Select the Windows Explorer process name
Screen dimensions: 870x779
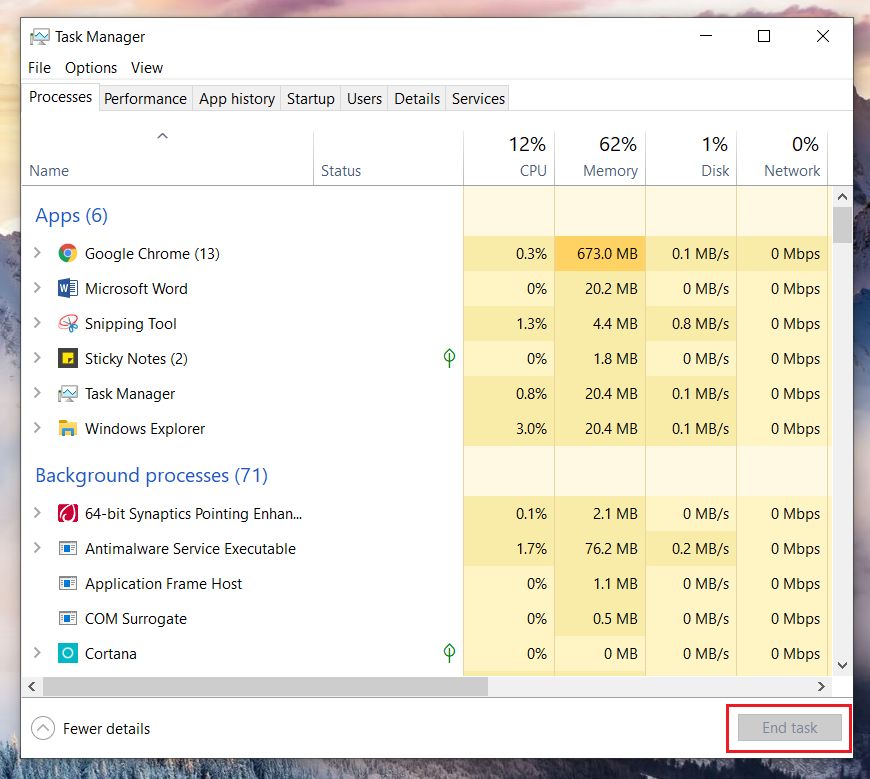click(145, 428)
